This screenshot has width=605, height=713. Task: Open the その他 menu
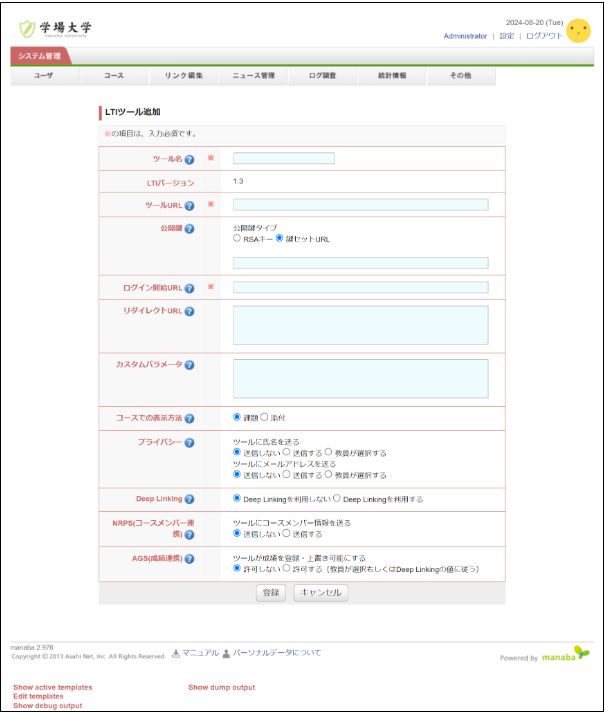click(461, 75)
